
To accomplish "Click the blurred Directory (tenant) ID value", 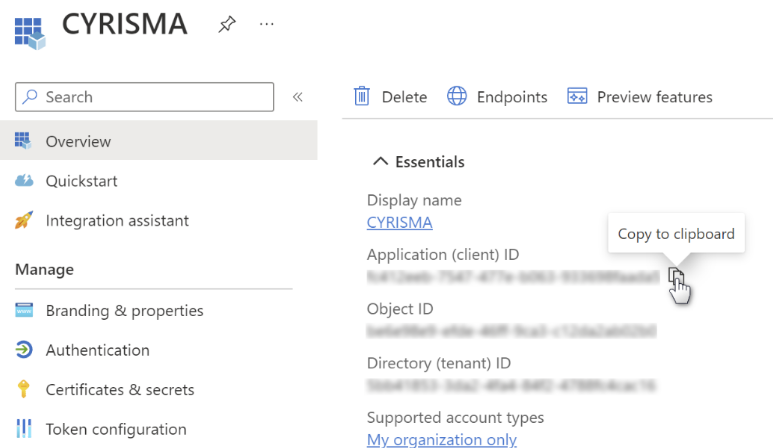I will tap(511, 385).
